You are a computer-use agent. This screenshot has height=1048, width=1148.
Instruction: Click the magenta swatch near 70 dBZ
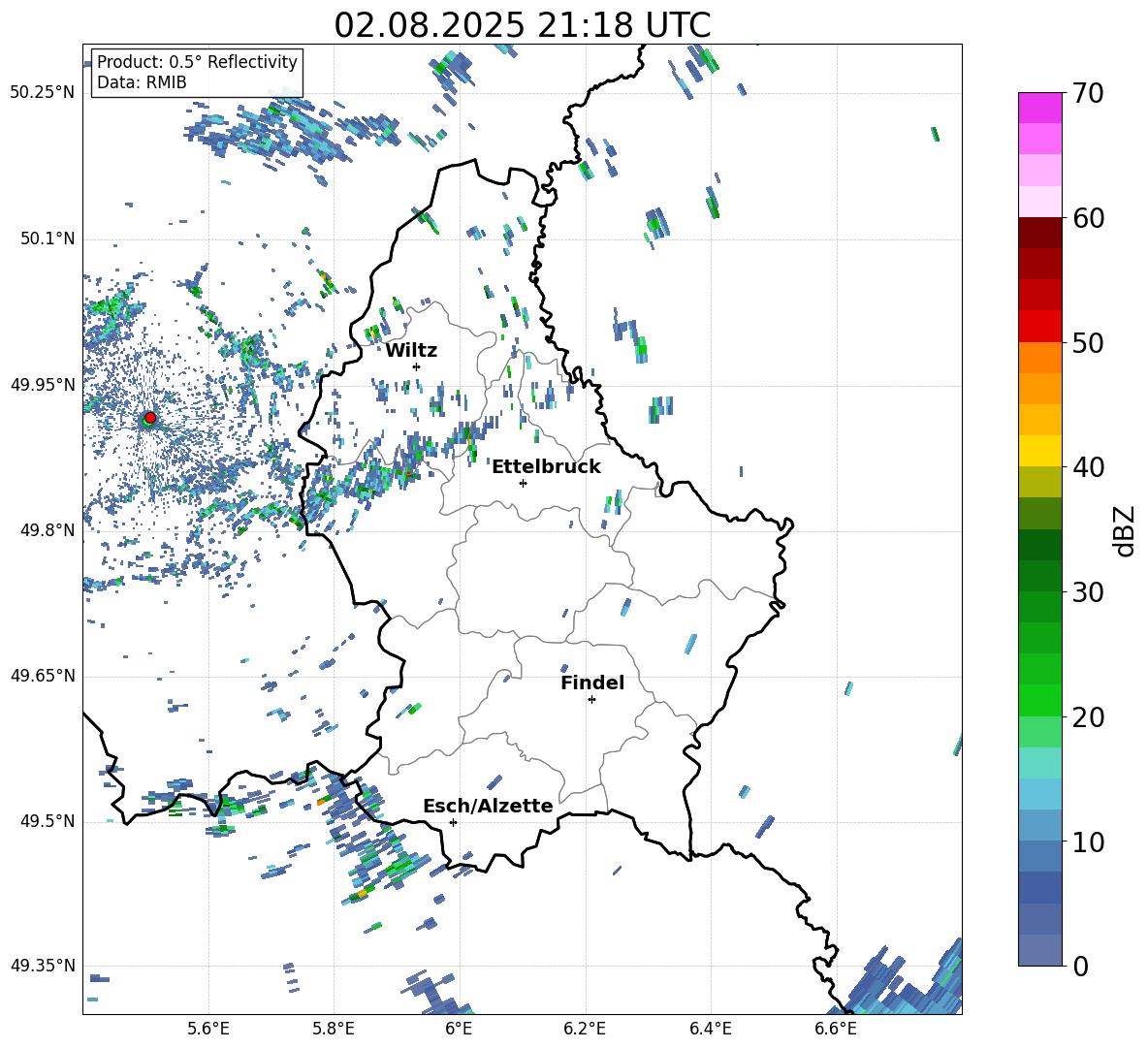pyautogui.click(x=1039, y=108)
